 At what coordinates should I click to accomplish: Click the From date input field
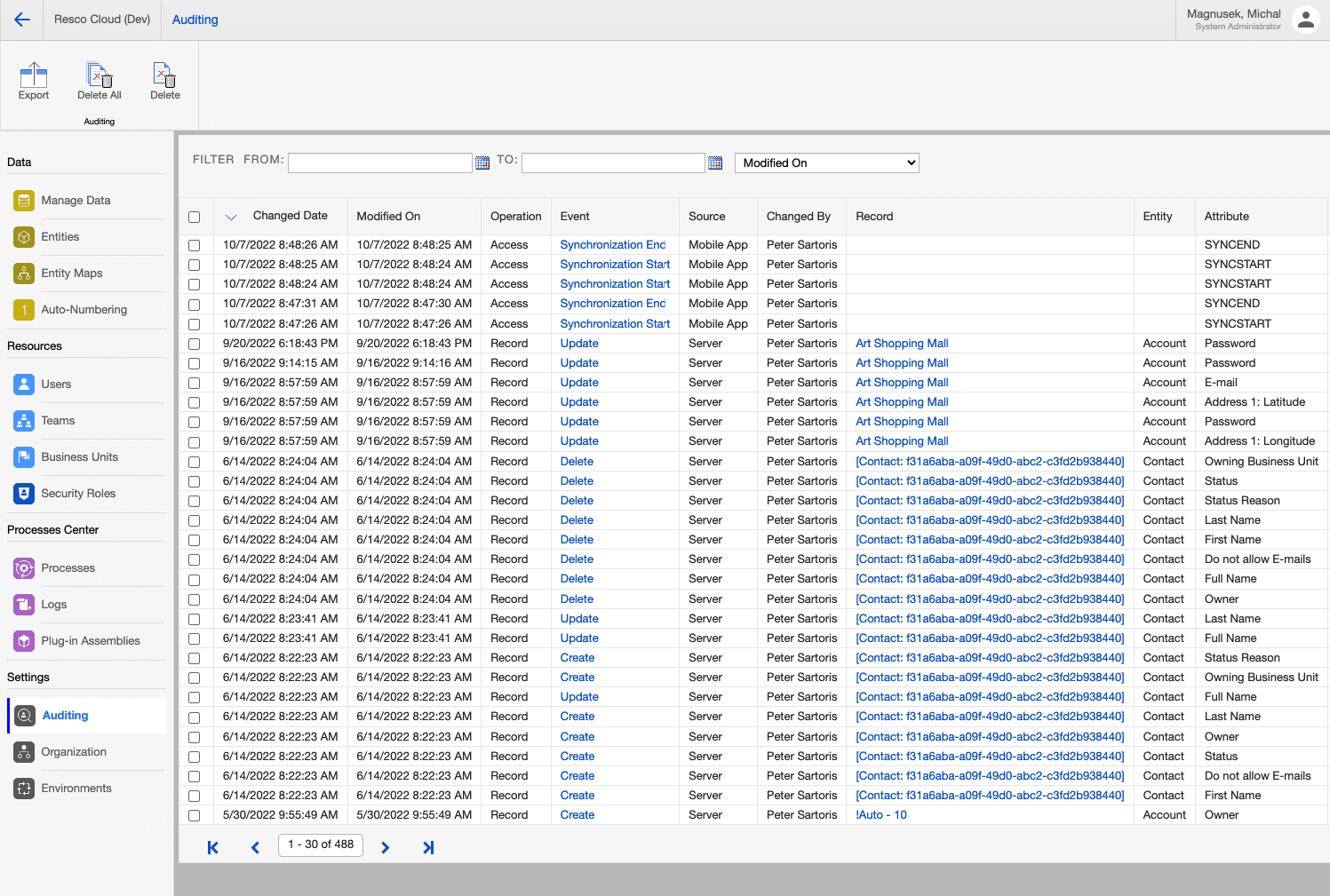coord(379,163)
